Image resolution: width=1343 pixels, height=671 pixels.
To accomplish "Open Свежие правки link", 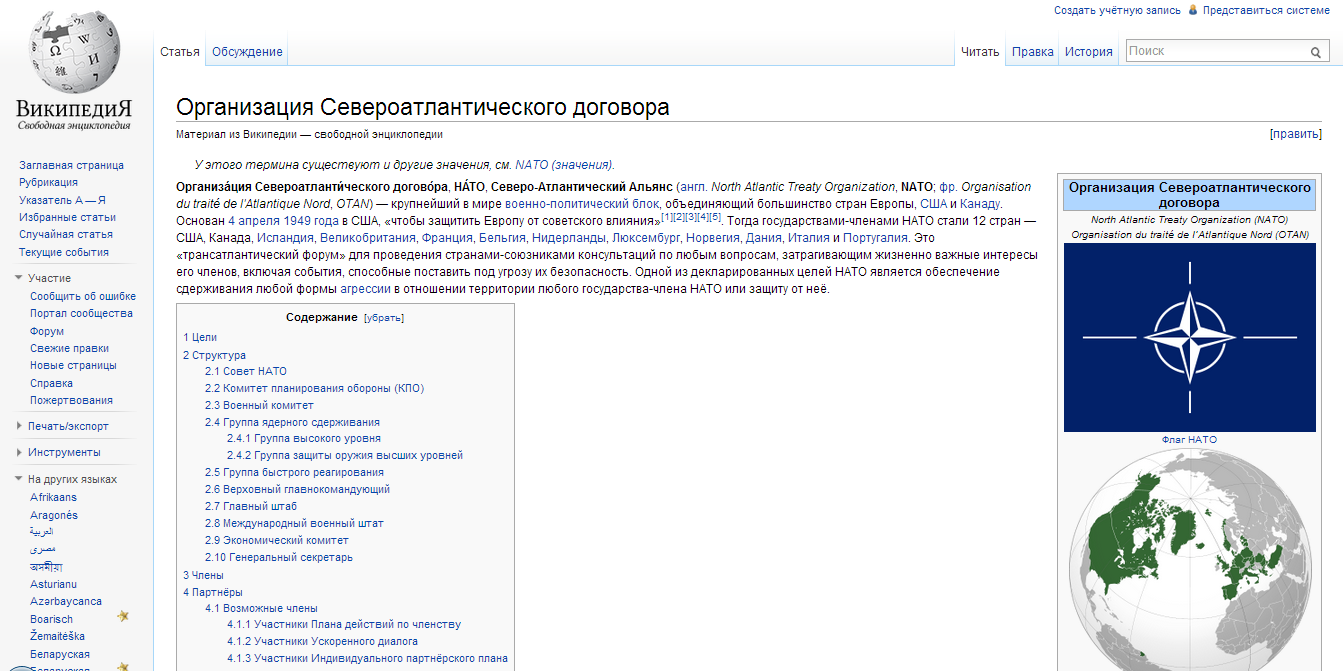I will (x=70, y=348).
